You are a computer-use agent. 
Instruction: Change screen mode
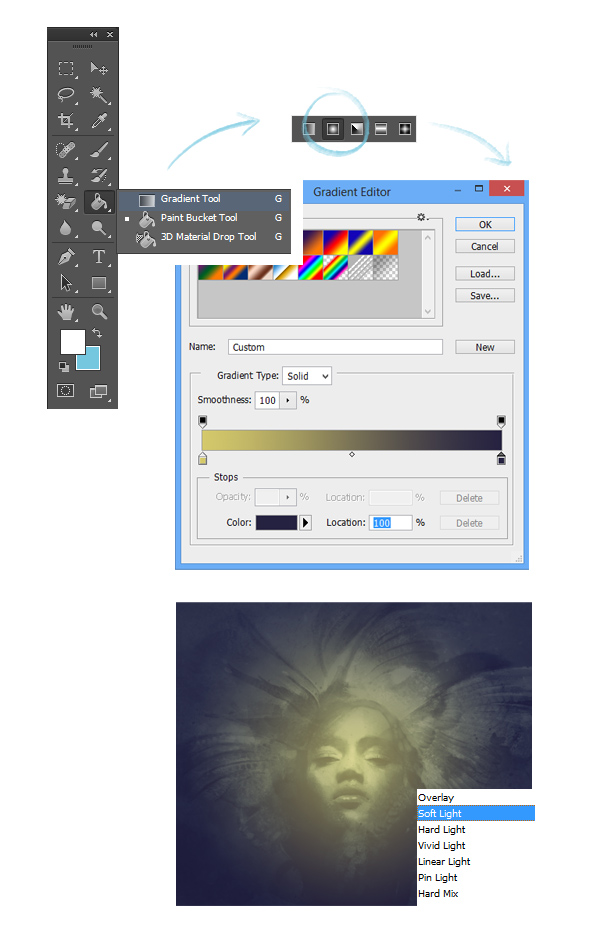point(98,391)
